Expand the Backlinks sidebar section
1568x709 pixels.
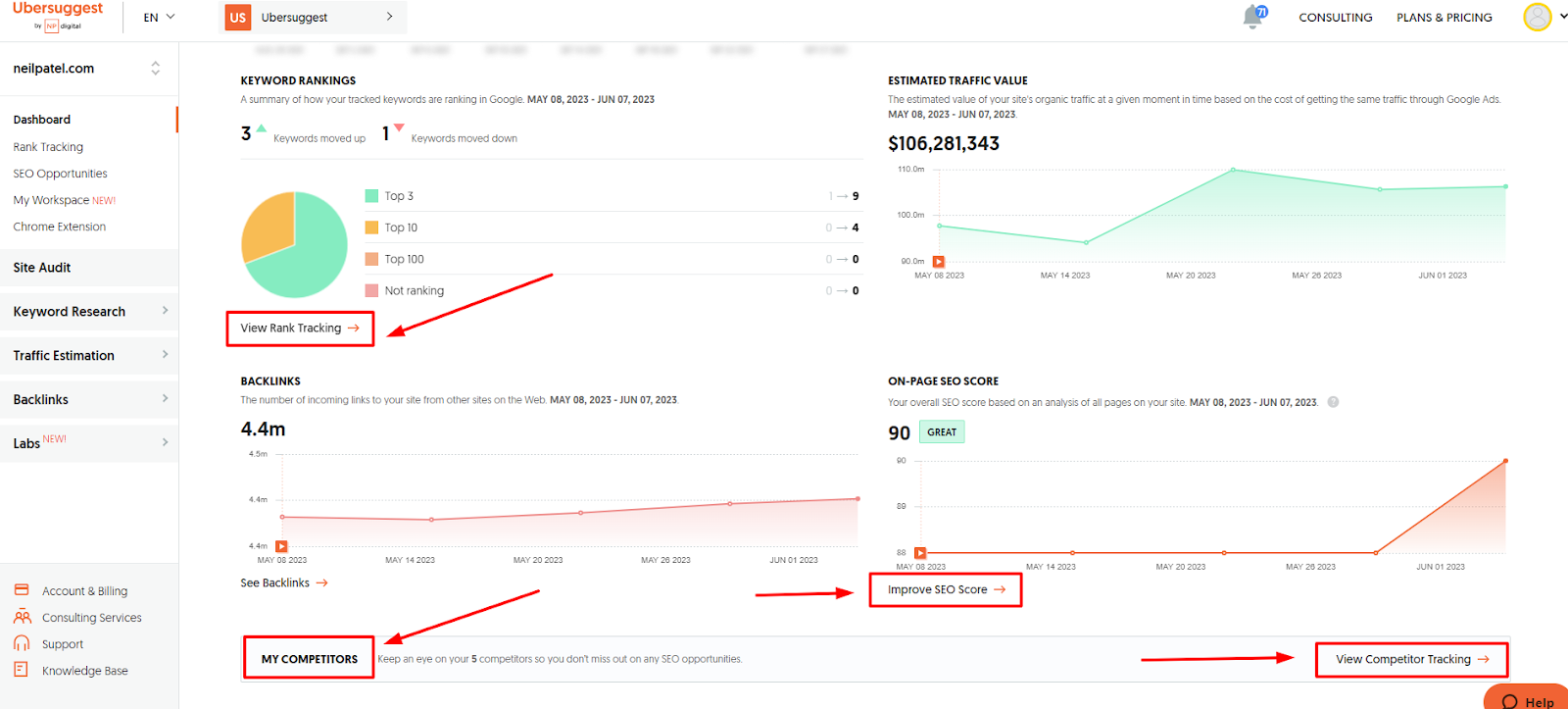[89, 400]
